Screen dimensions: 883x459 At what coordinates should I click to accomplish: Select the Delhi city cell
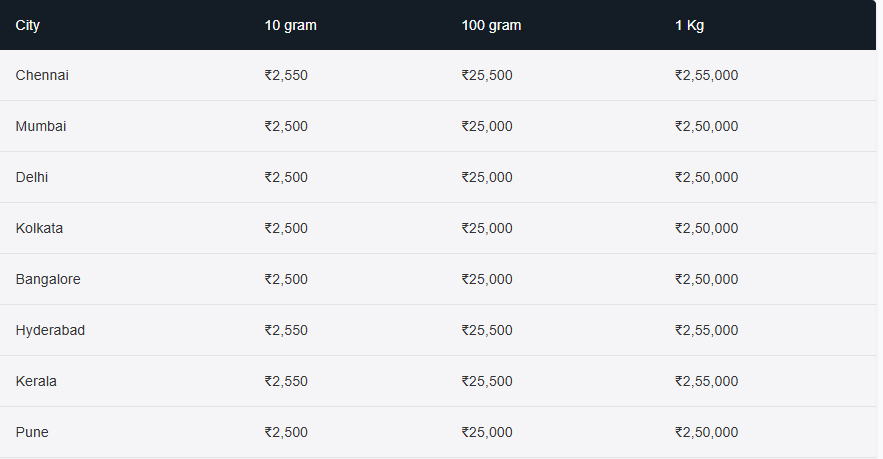click(x=32, y=177)
